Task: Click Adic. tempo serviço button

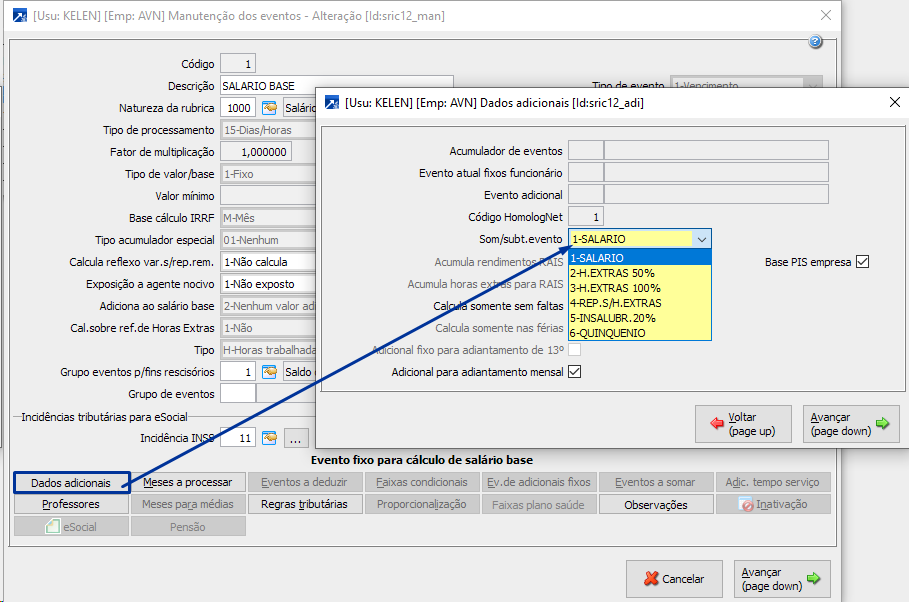Action: point(773,482)
